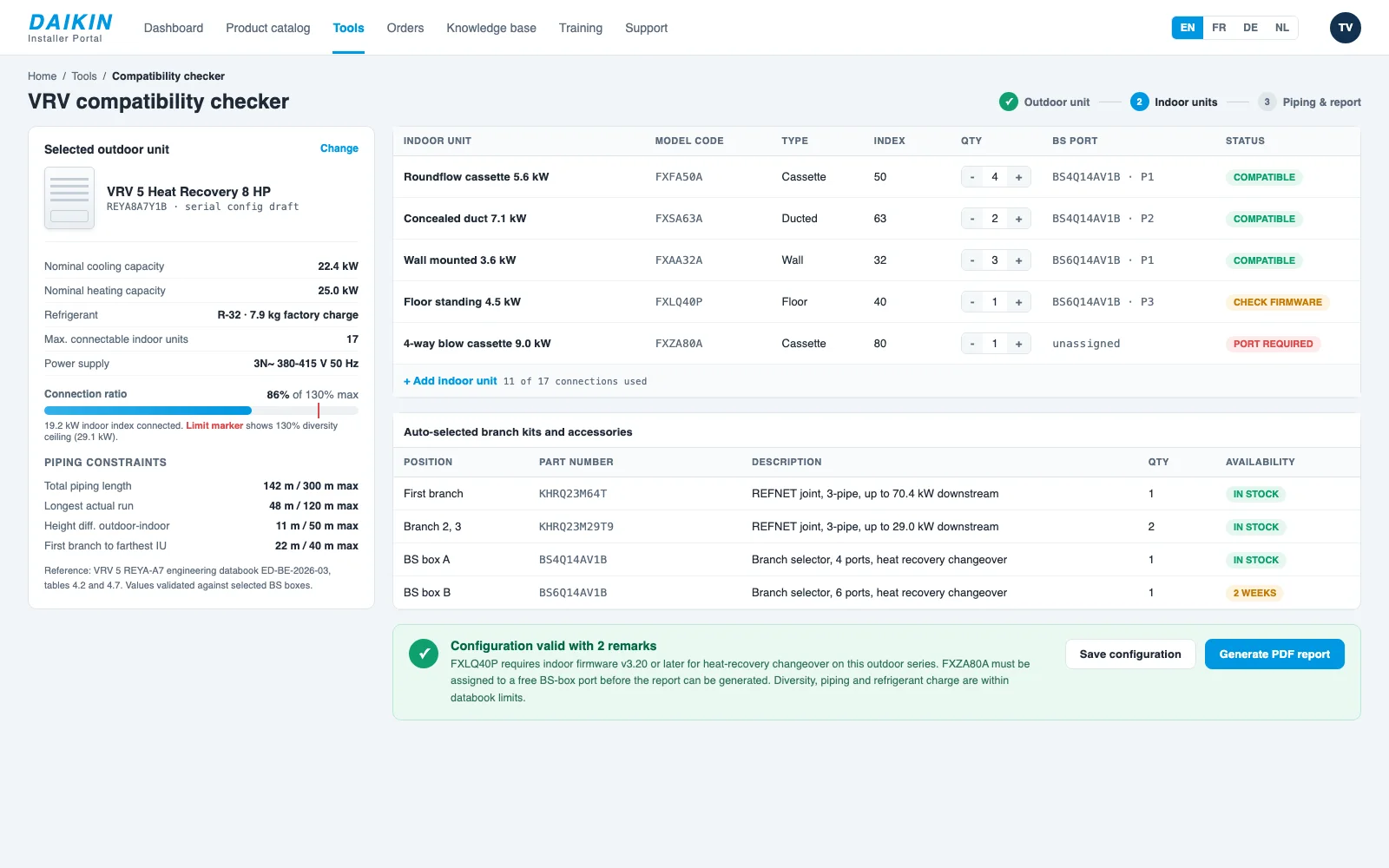Click the PORT REQUIRED status badge
This screenshot has height=868, width=1389.
click(x=1273, y=344)
